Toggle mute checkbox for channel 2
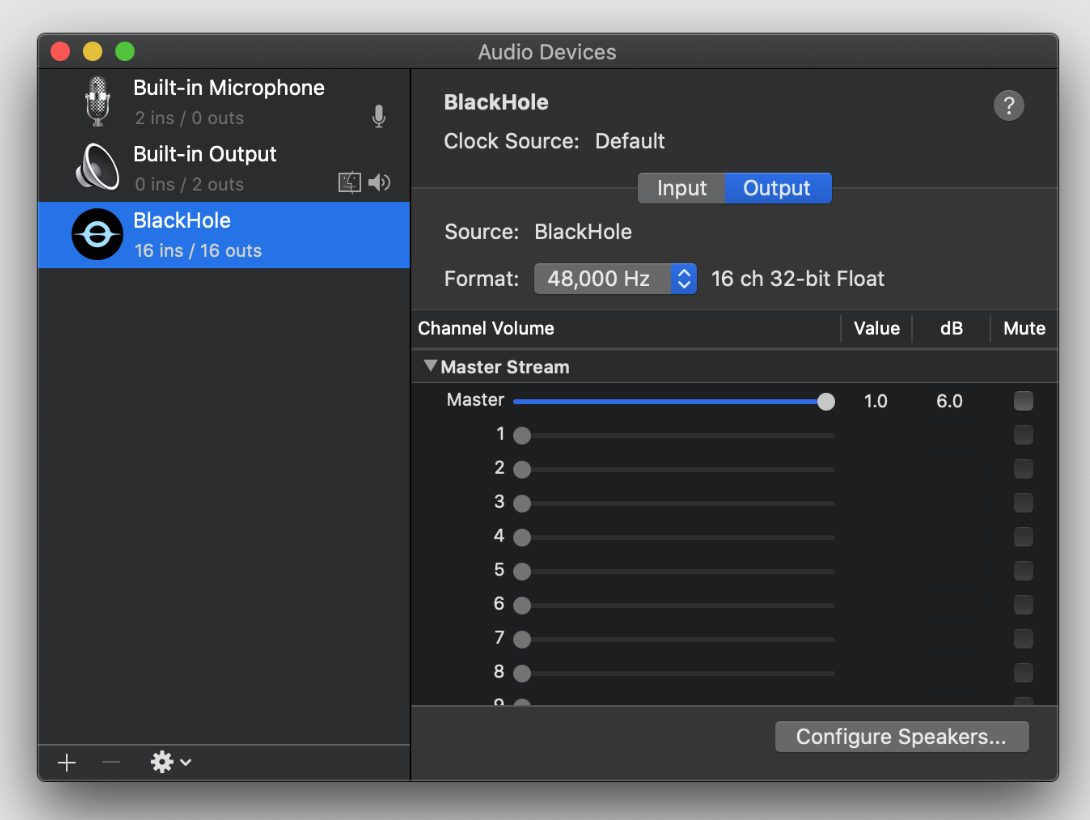Viewport: 1090px width, 820px height. pos(1023,469)
